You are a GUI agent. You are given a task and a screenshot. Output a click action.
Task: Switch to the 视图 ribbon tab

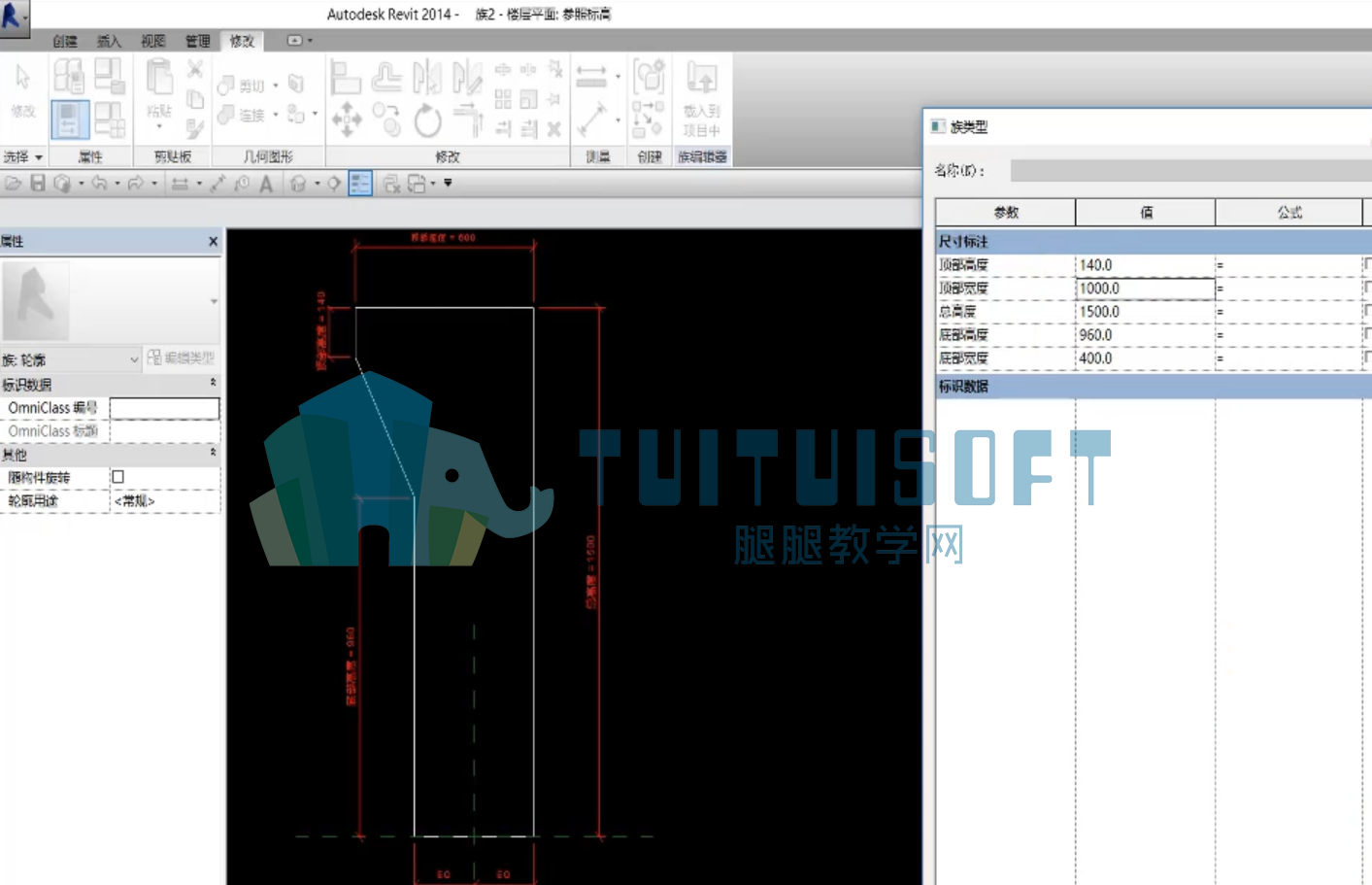[153, 41]
